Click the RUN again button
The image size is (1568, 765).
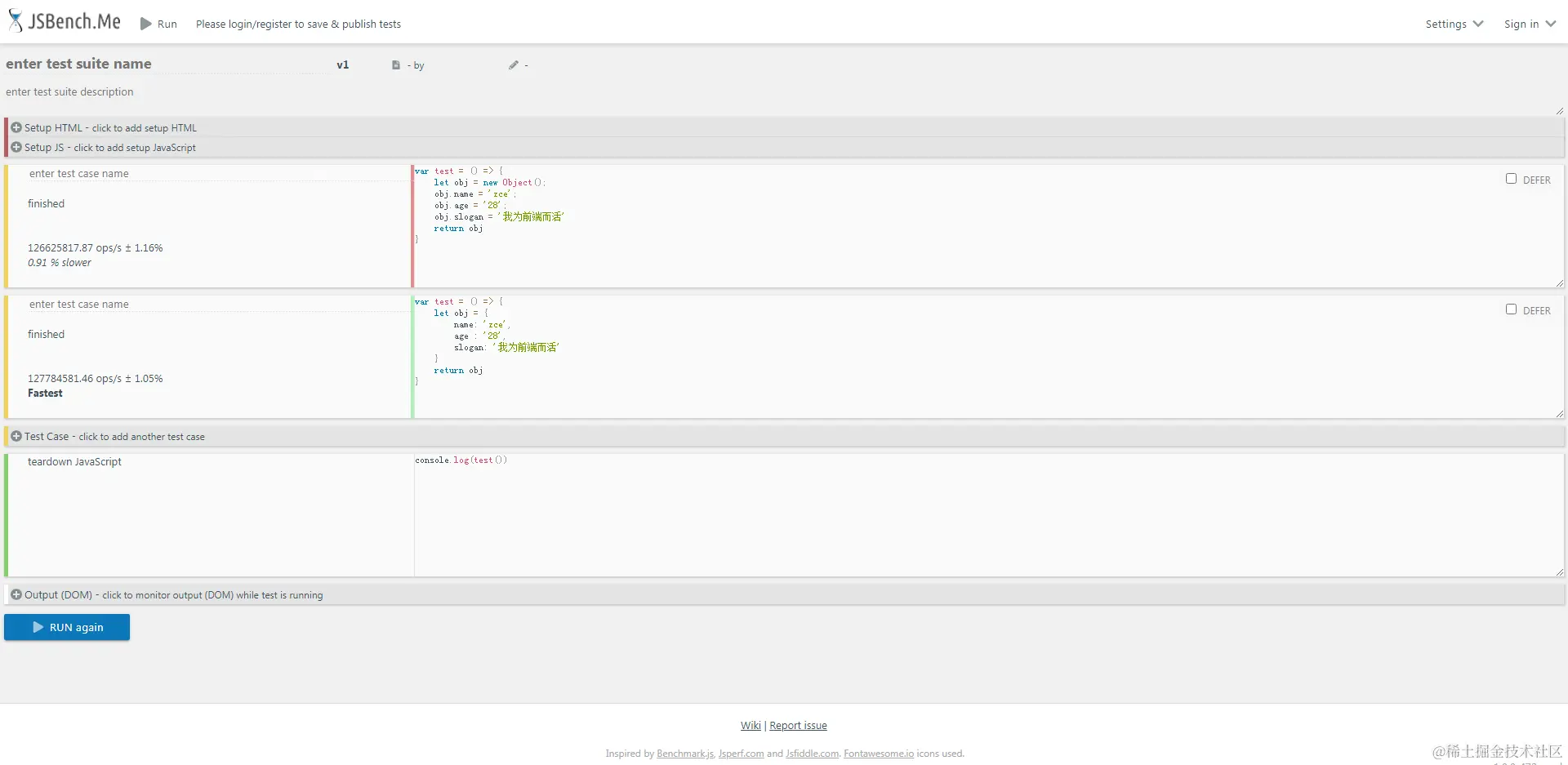[67, 627]
